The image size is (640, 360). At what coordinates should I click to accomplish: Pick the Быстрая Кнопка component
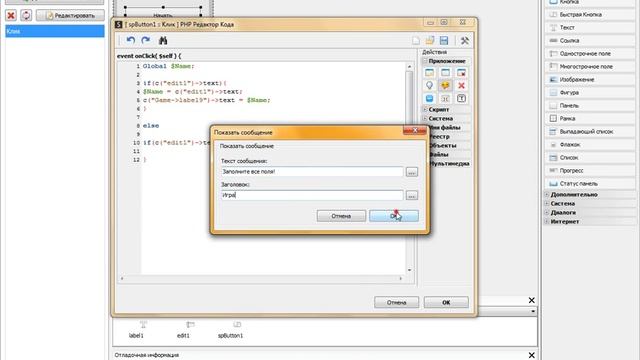(590, 14)
